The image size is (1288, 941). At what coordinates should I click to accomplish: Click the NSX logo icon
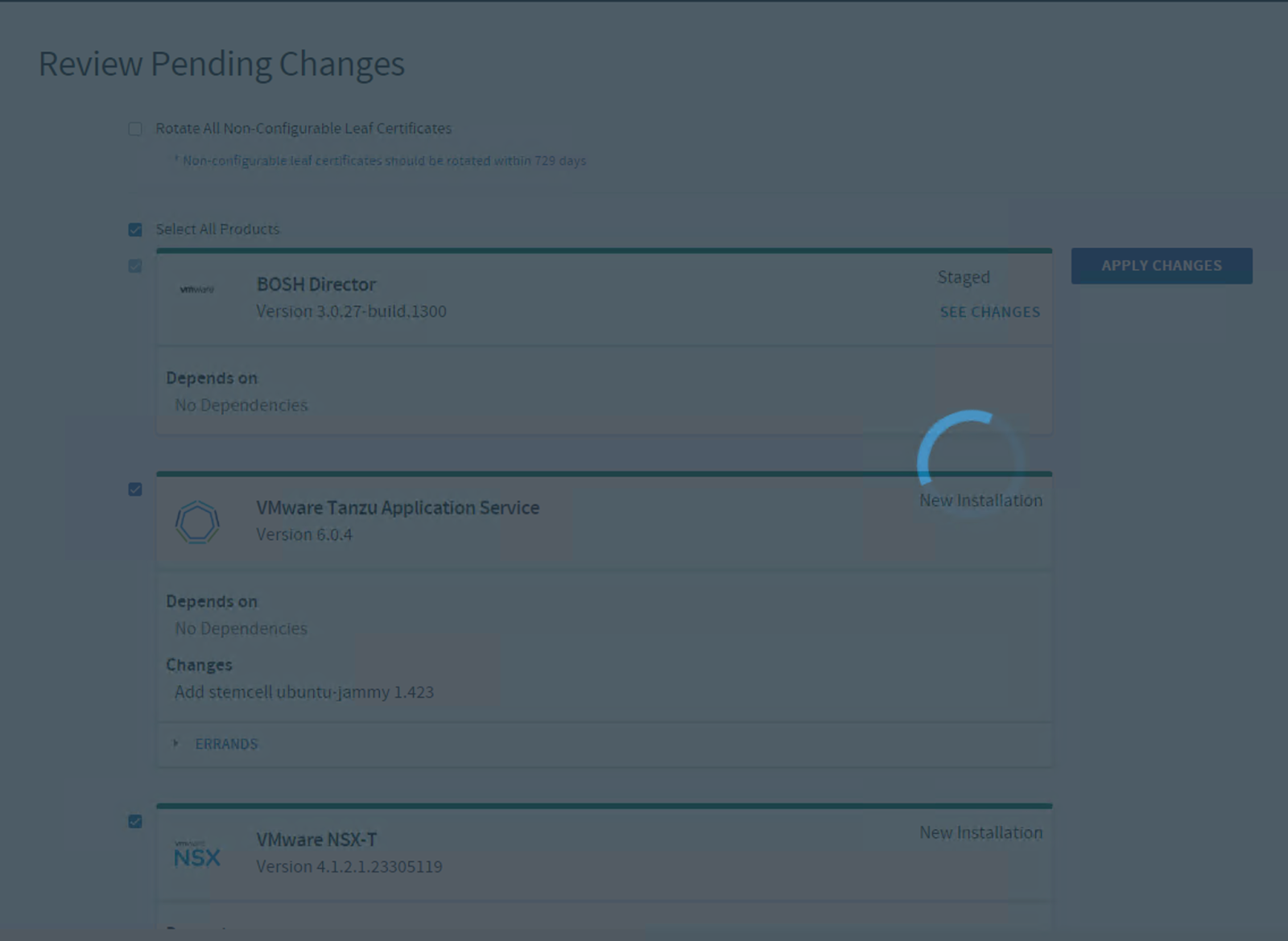pos(196,855)
